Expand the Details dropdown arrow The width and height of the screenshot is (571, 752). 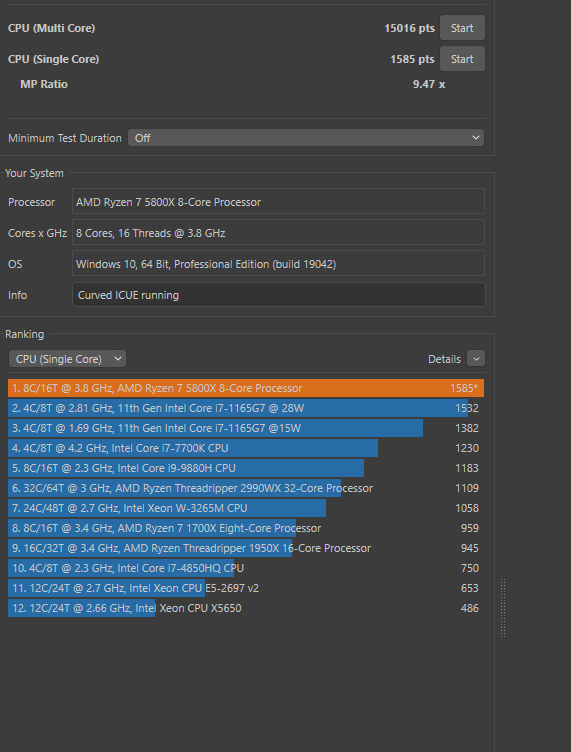[x=476, y=358]
